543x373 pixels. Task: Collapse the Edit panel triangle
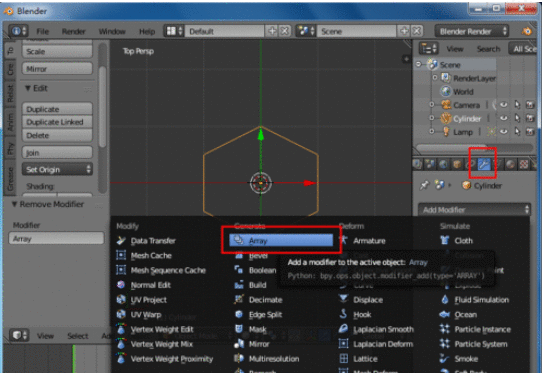[x=28, y=88]
